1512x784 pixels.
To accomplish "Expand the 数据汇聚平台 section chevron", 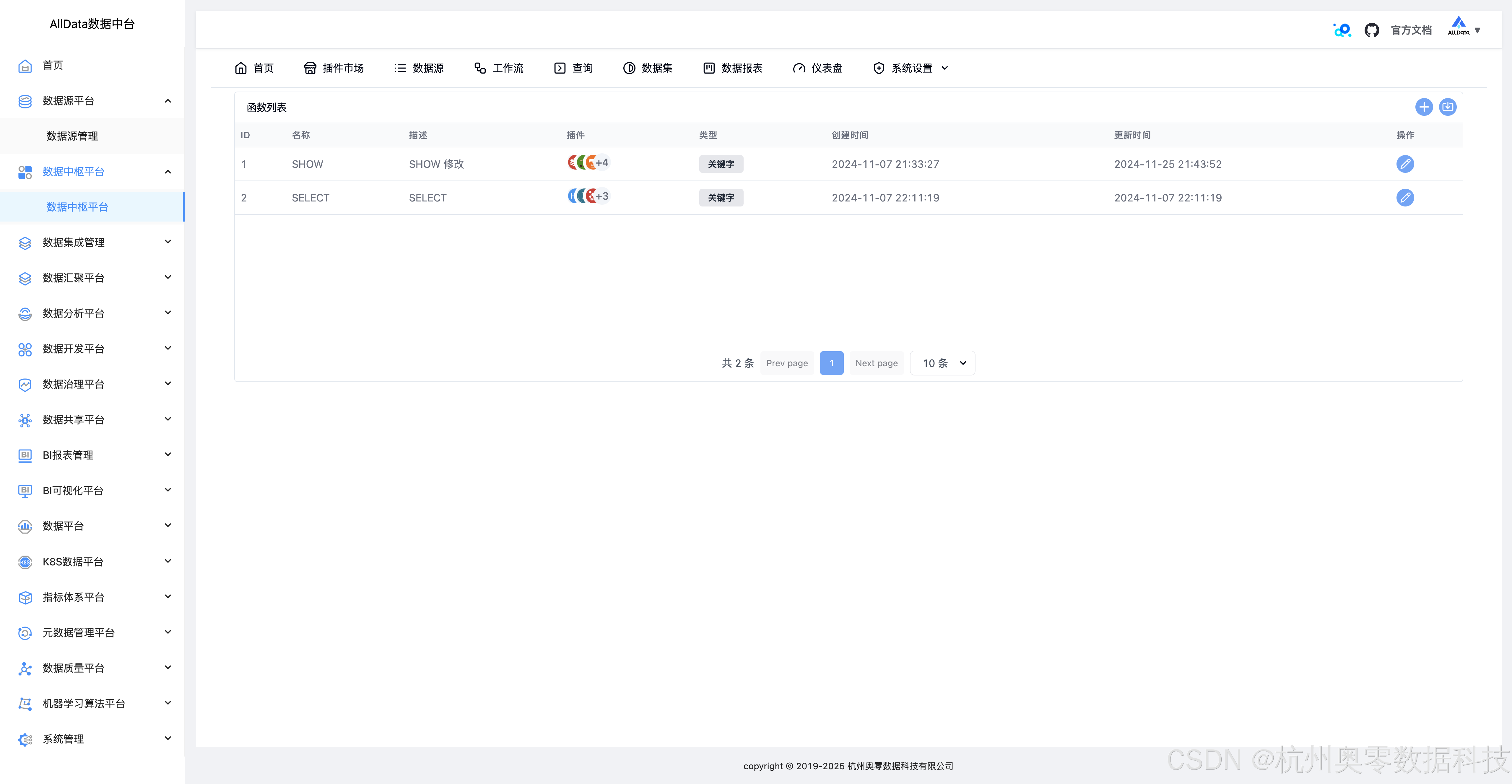I will [168, 278].
